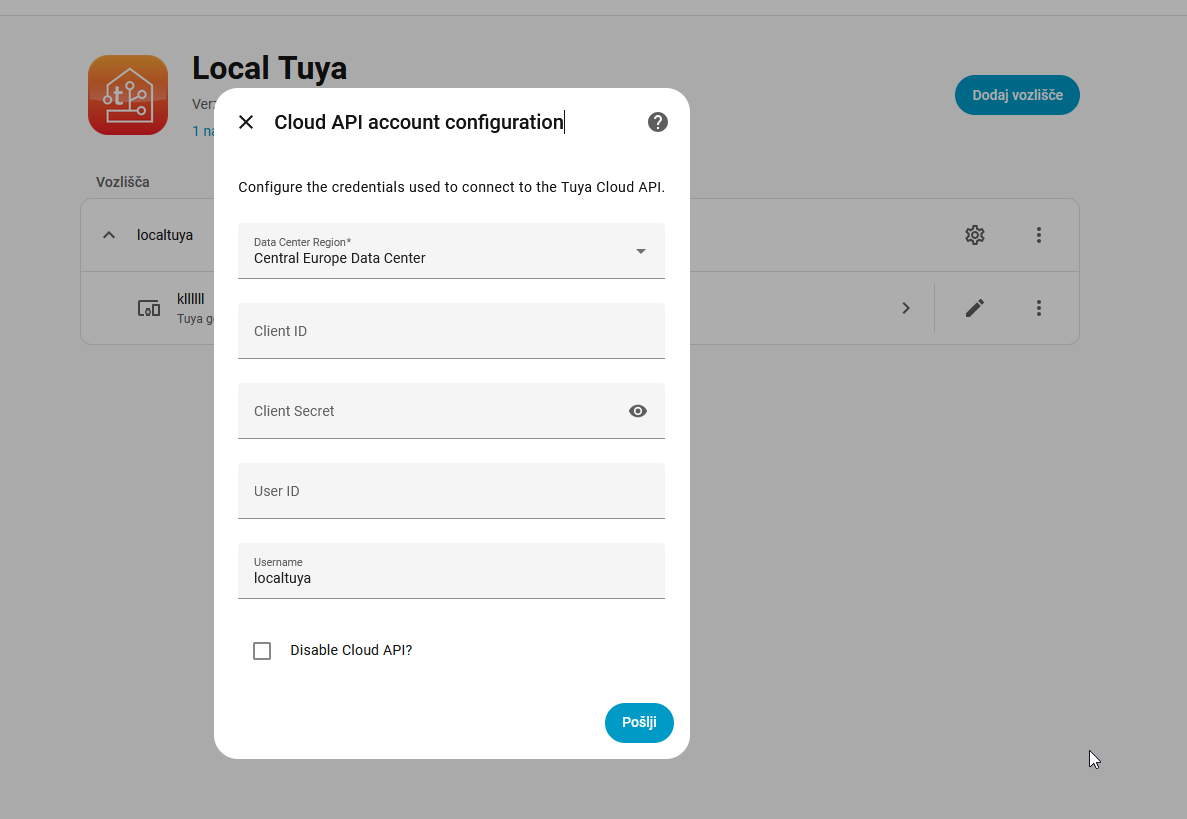Viewport: 1187px width, 819px height.
Task: Close the Cloud API configuration dialog
Action: (246, 122)
